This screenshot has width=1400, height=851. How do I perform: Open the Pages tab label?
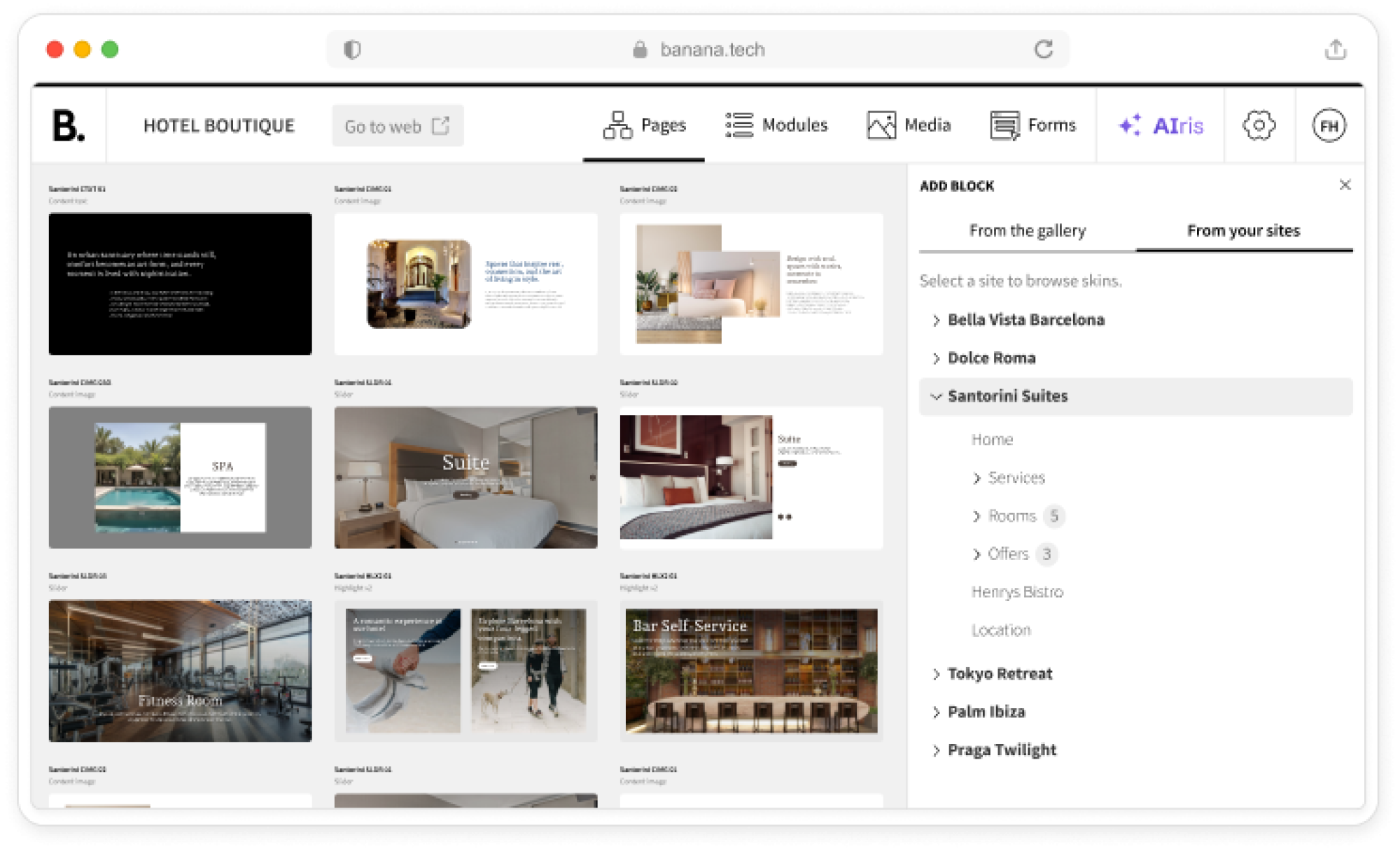[664, 125]
